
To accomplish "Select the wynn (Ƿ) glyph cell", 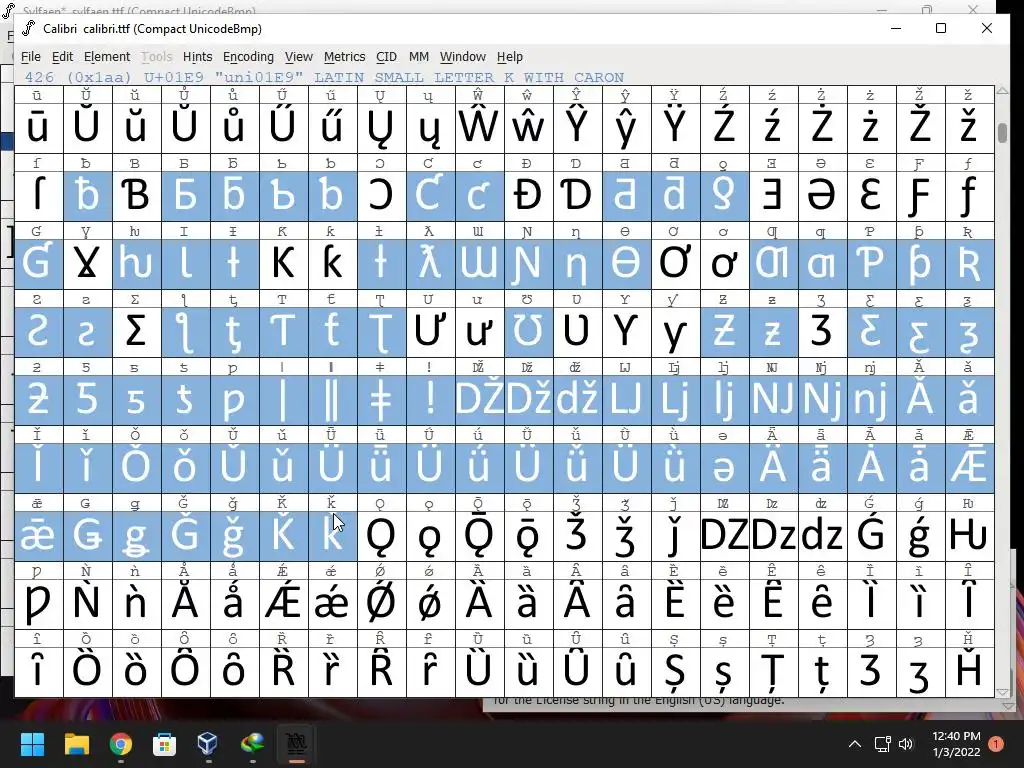I will (x=38, y=603).
